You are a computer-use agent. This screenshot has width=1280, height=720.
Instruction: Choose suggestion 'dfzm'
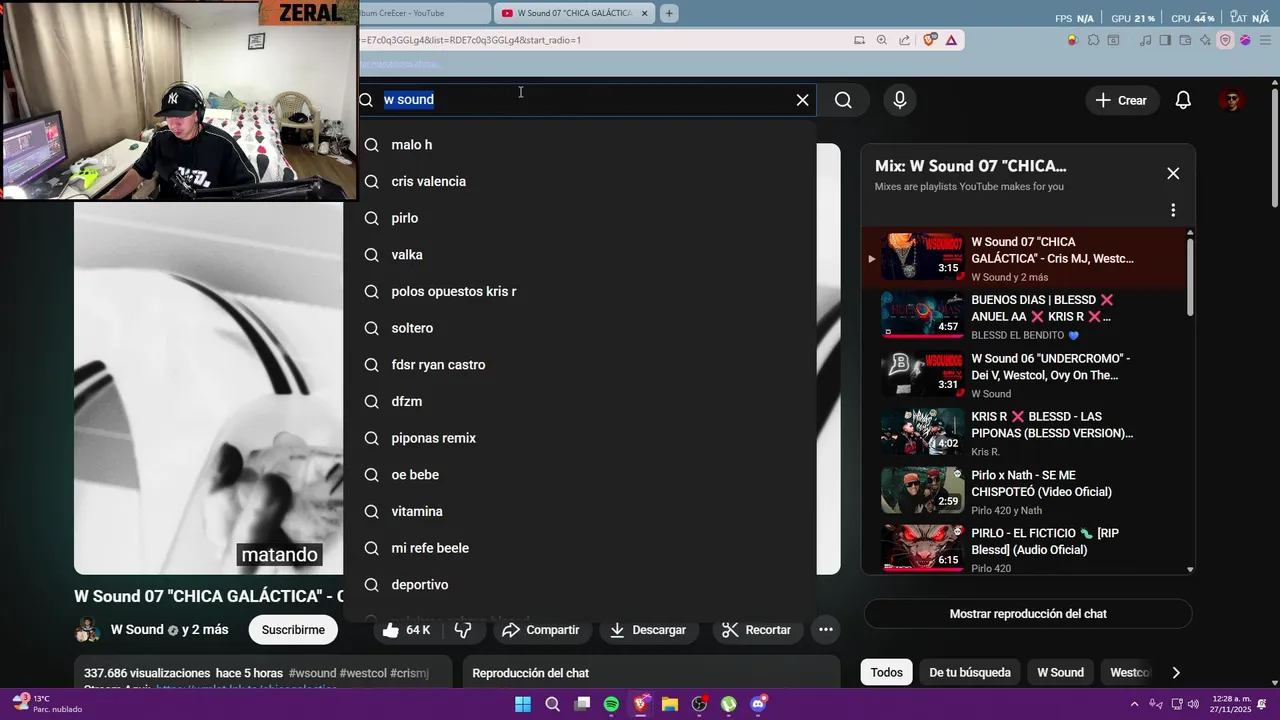[x=580, y=401]
